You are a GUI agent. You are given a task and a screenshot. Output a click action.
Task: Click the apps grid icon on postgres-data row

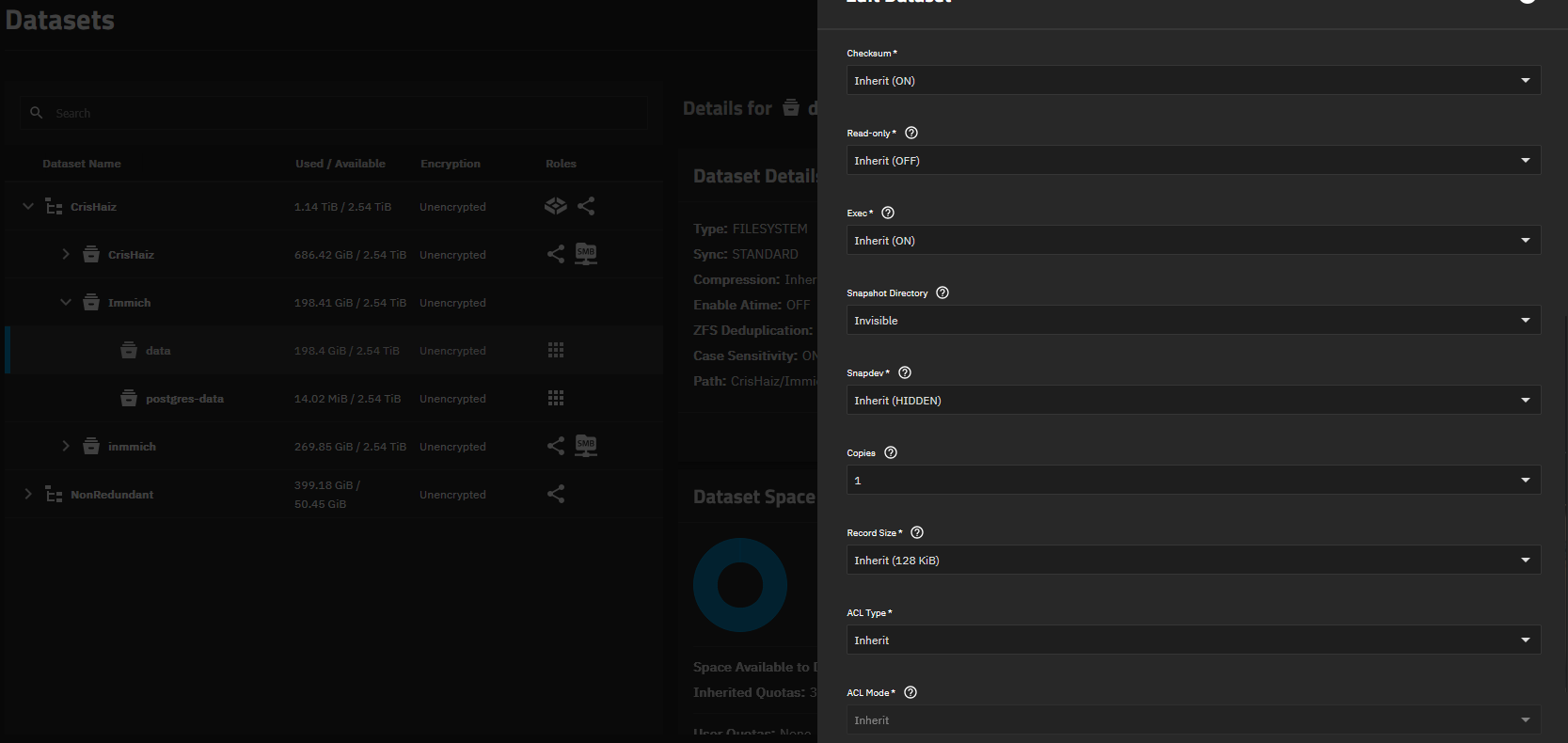point(556,399)
